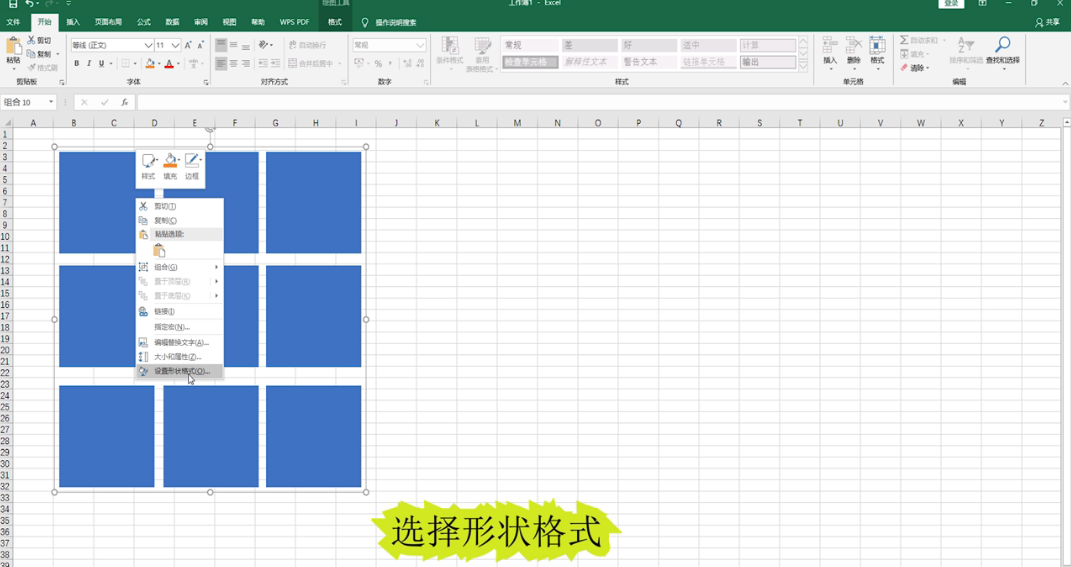1071x567 pixels.
Task: Click the text orientation icon
Action: click(x=264, y=45)
